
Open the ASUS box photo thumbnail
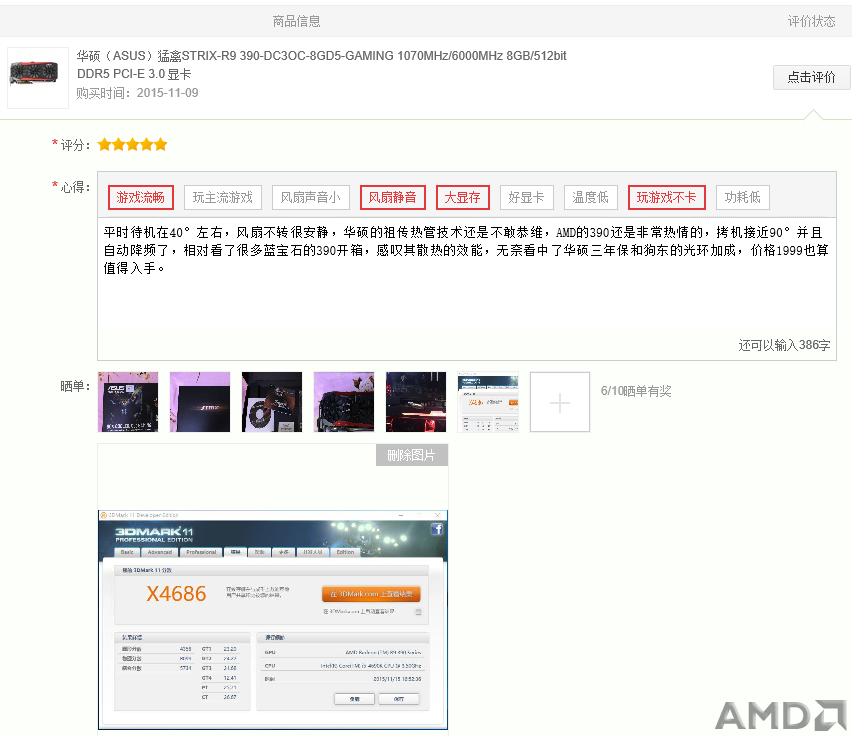128,402
